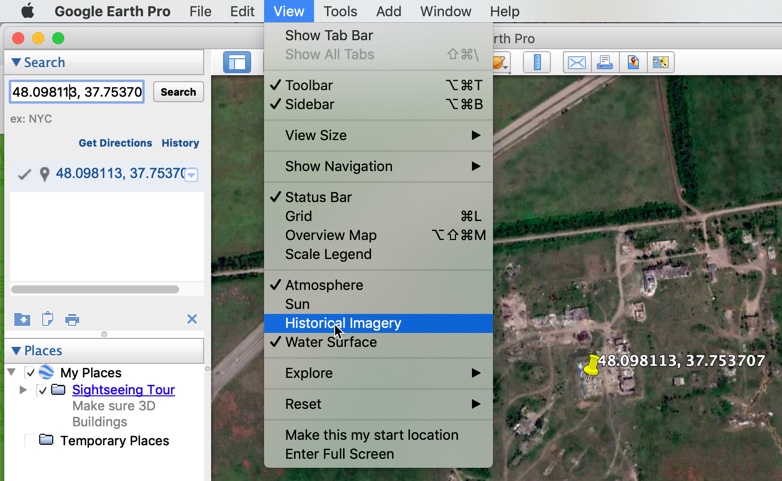This screenshot has width=782, height=481.
Task: Click the email envelope toolbar icon
Action: tap(577, 62)
